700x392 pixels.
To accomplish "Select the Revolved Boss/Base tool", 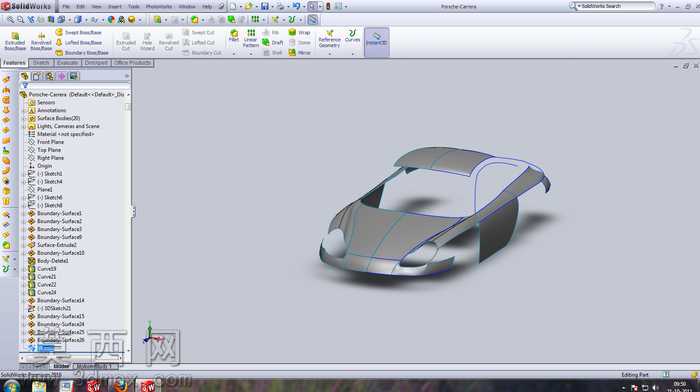I will (x=41, y=41).
